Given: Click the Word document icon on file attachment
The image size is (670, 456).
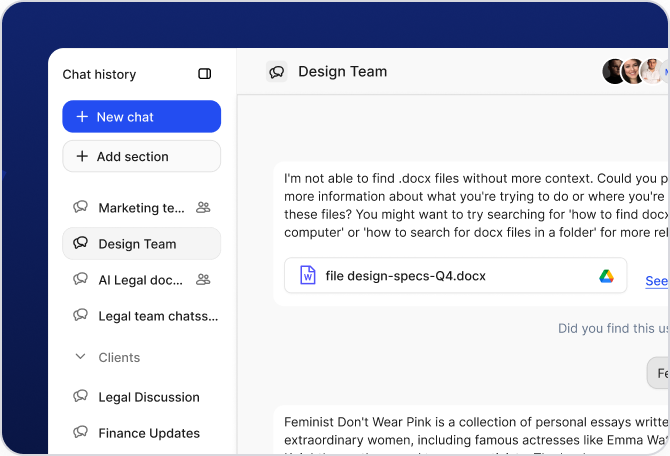Looking at the screenshot, I should 307,276.
